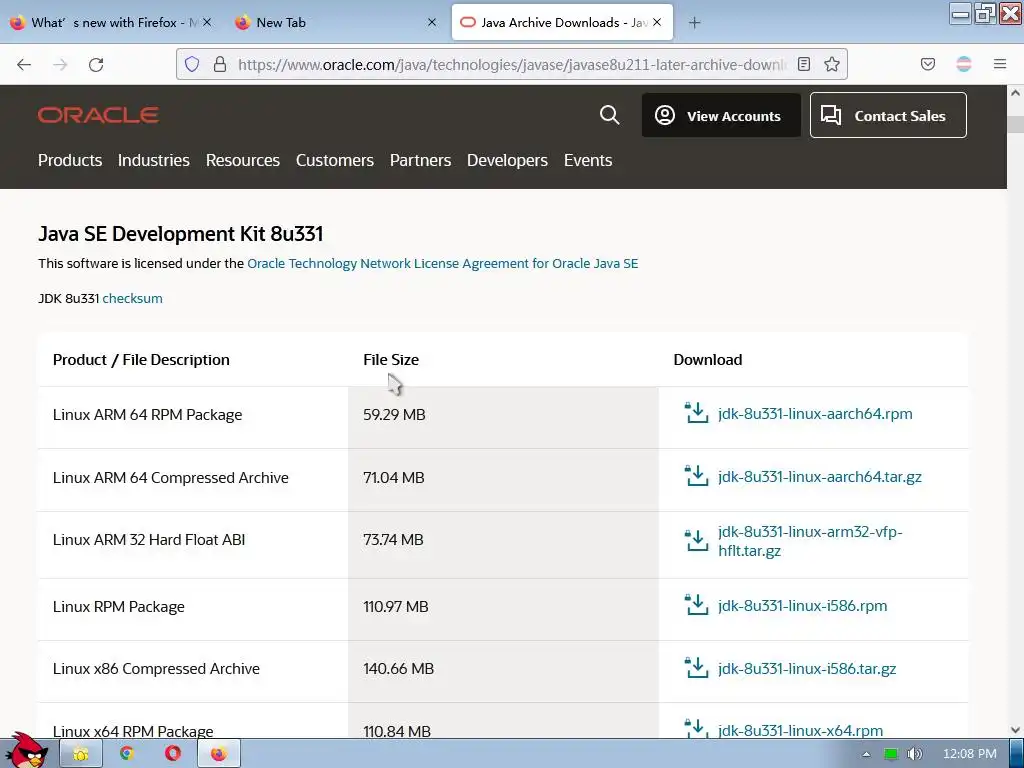Open the Products menu

pos(70,160)
